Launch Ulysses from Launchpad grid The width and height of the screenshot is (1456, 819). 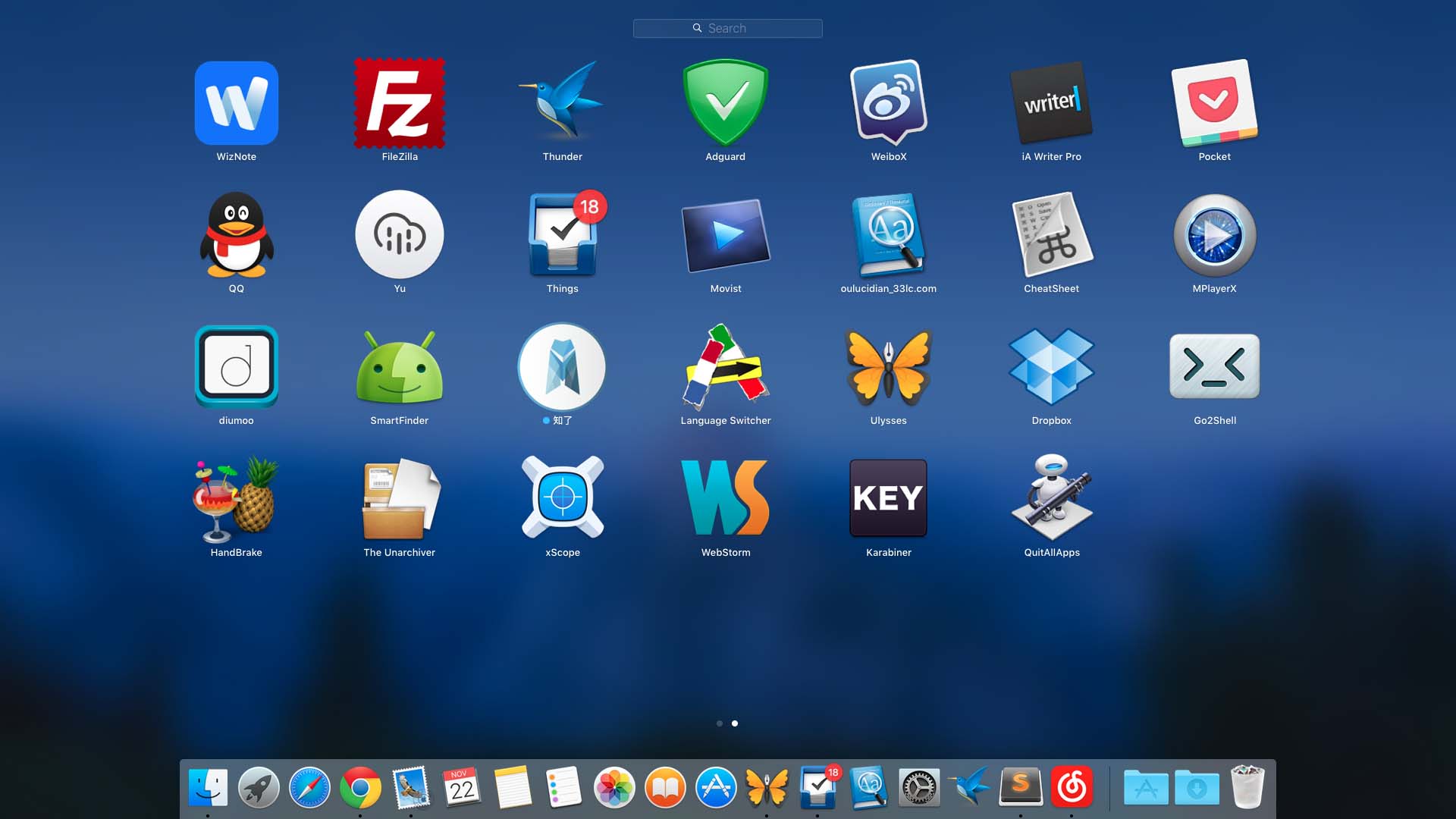click(889, 367)
